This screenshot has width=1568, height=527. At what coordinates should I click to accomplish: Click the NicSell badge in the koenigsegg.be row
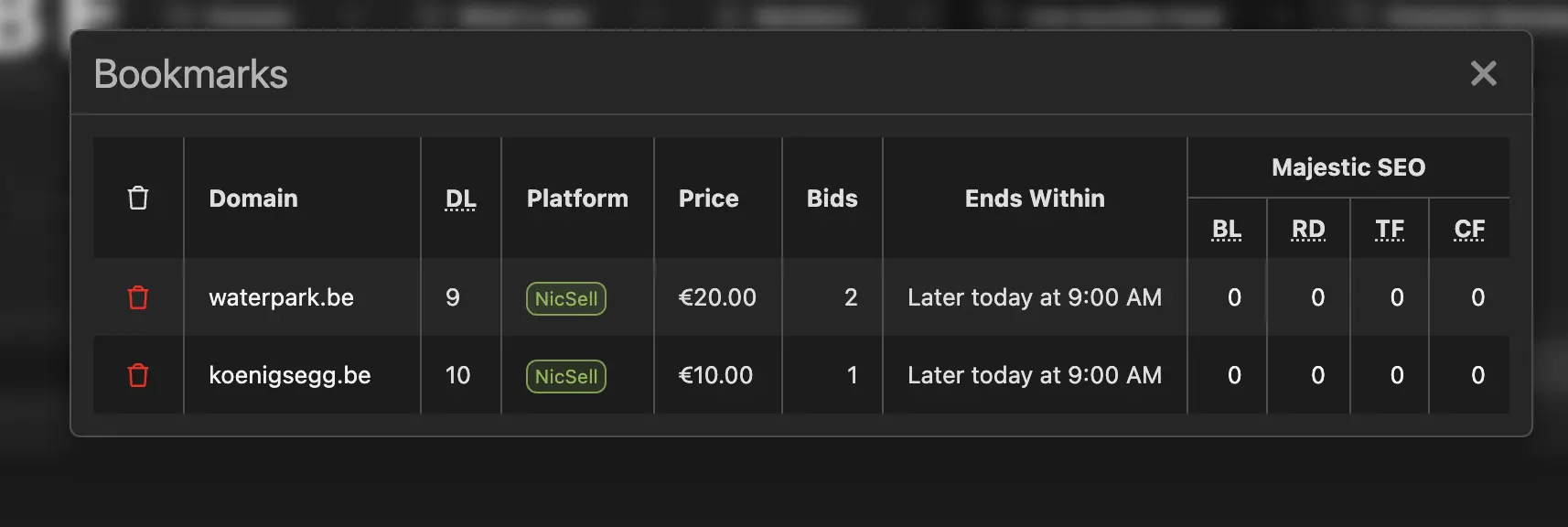pos(566,376)
